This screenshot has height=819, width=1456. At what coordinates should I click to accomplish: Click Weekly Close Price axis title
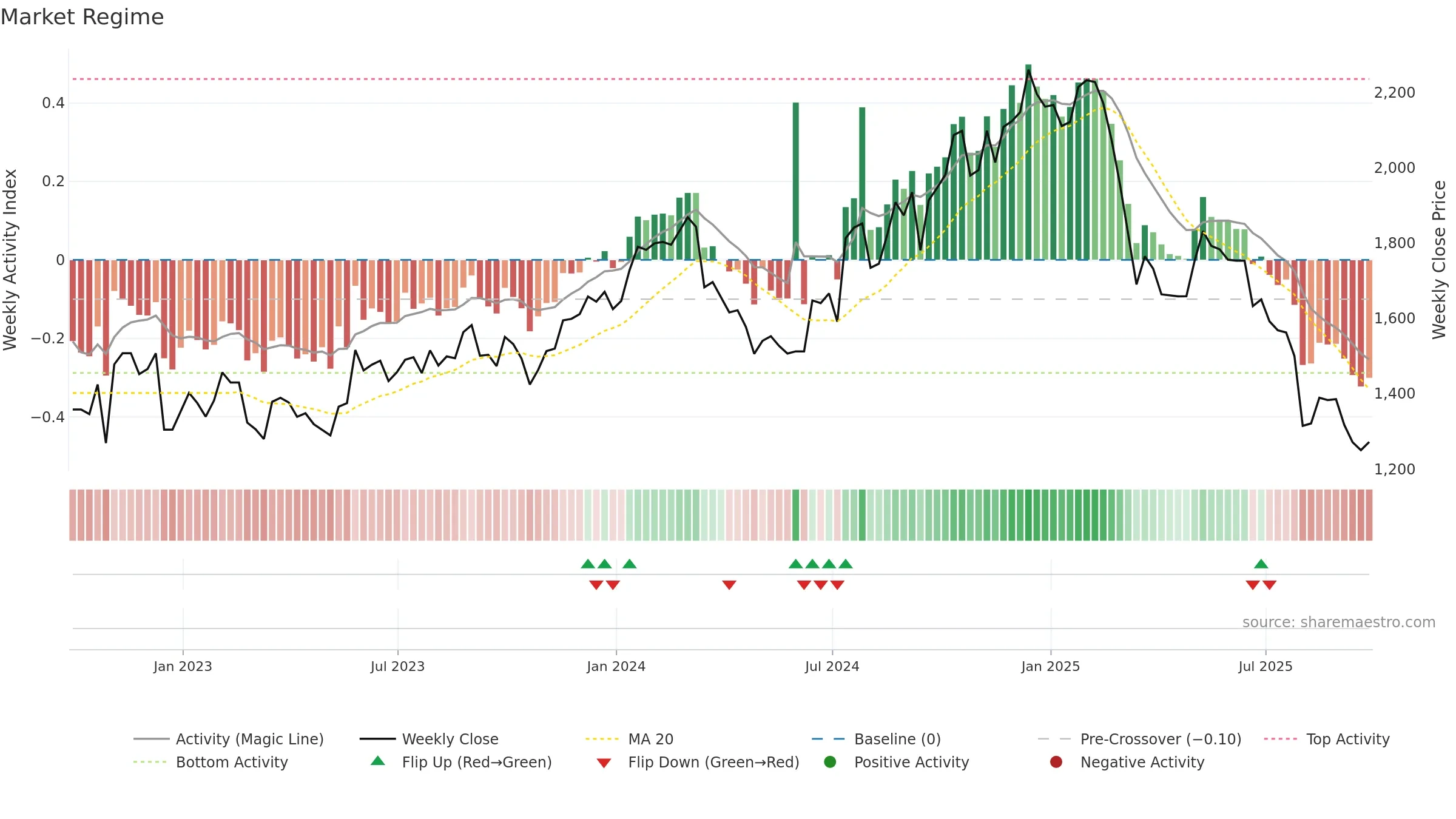1439,260
